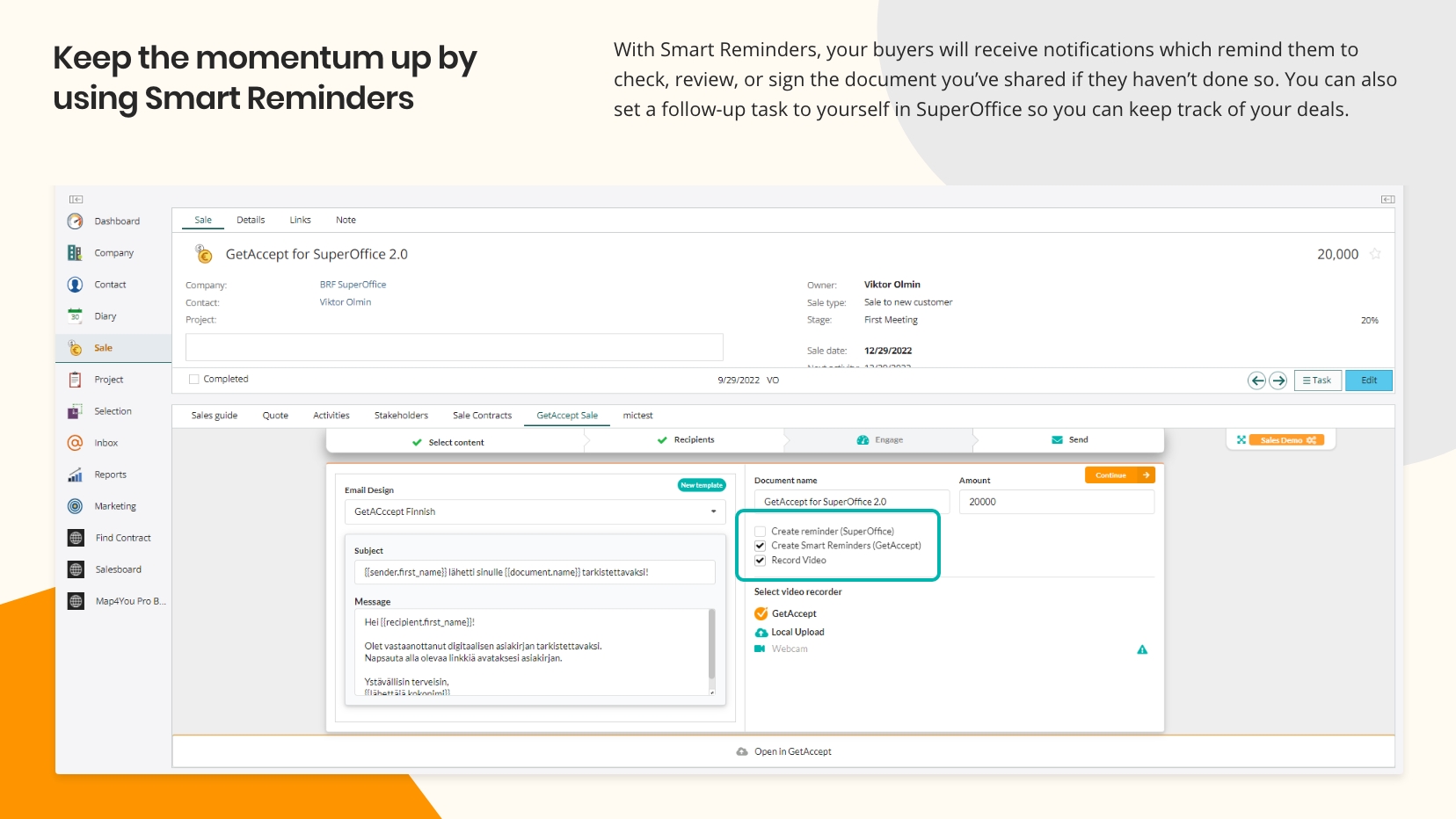Open the Reports chart icon
Image resolution: width=1456 pixels, height=819 pixels.
(x=76, y=475)
